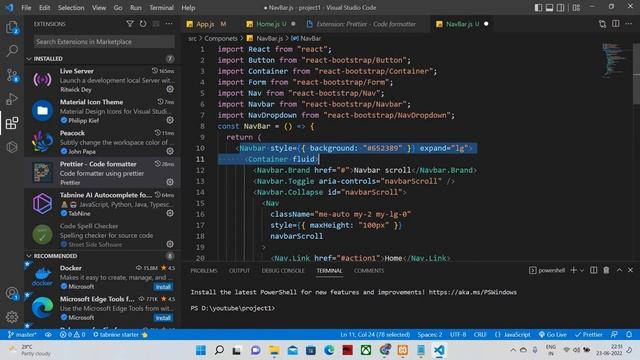This screenshot has width=640, height=360.
Task: Switch to the App.js tab
Action: [206, 24]
